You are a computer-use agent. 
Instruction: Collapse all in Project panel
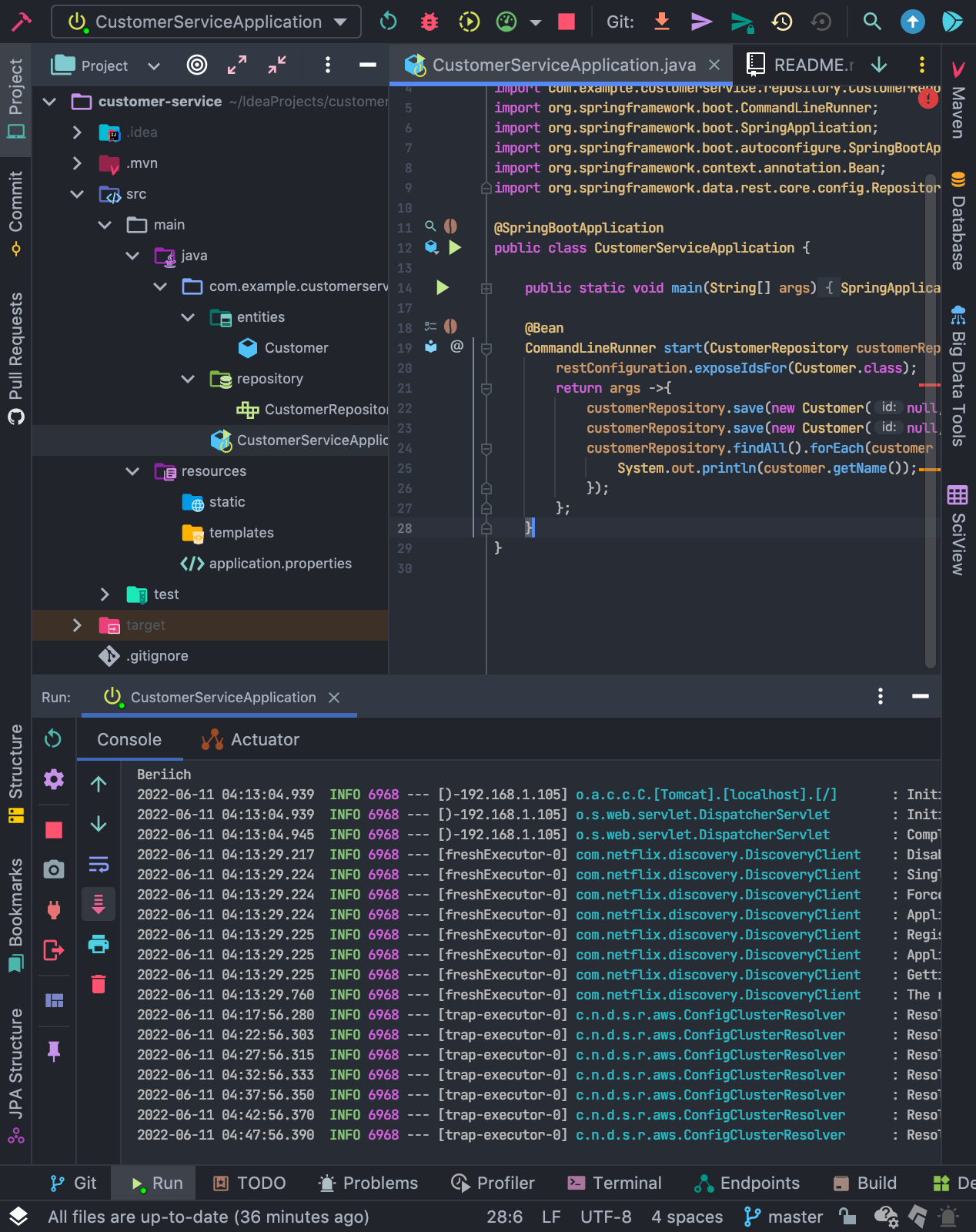click(x=277, y=65)
